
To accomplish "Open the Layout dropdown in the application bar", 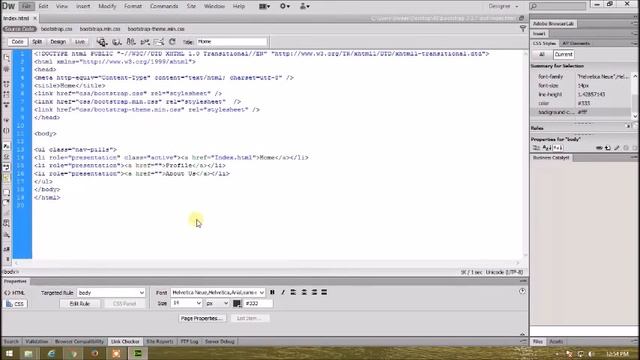I will (264, 6).
